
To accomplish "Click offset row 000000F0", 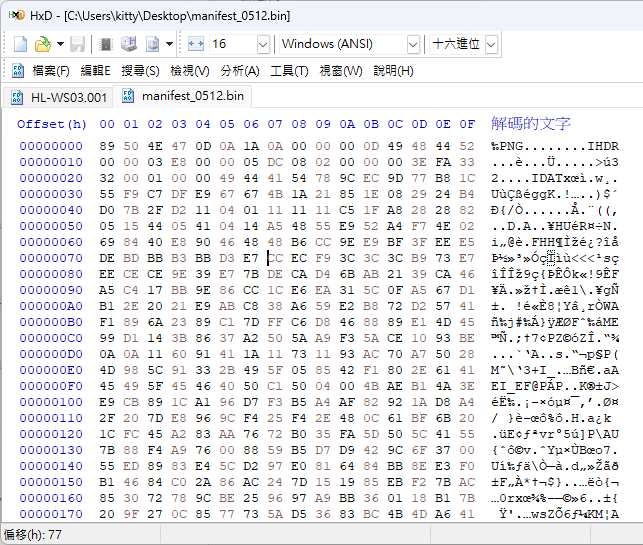I will click(x=51, y=386).
